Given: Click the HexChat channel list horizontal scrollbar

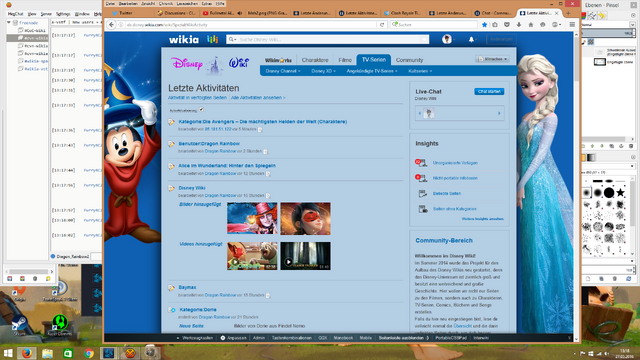Looking at the screenshot, I should coord(29,271).
